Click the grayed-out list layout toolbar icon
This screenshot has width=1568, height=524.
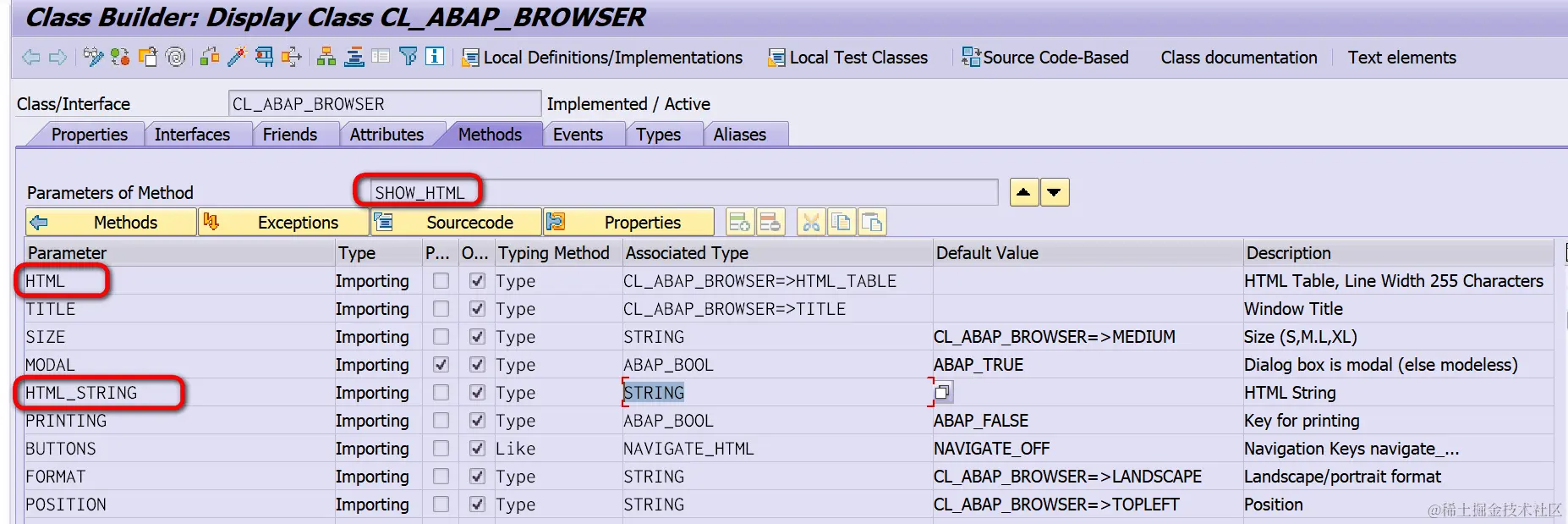(381, 57)
